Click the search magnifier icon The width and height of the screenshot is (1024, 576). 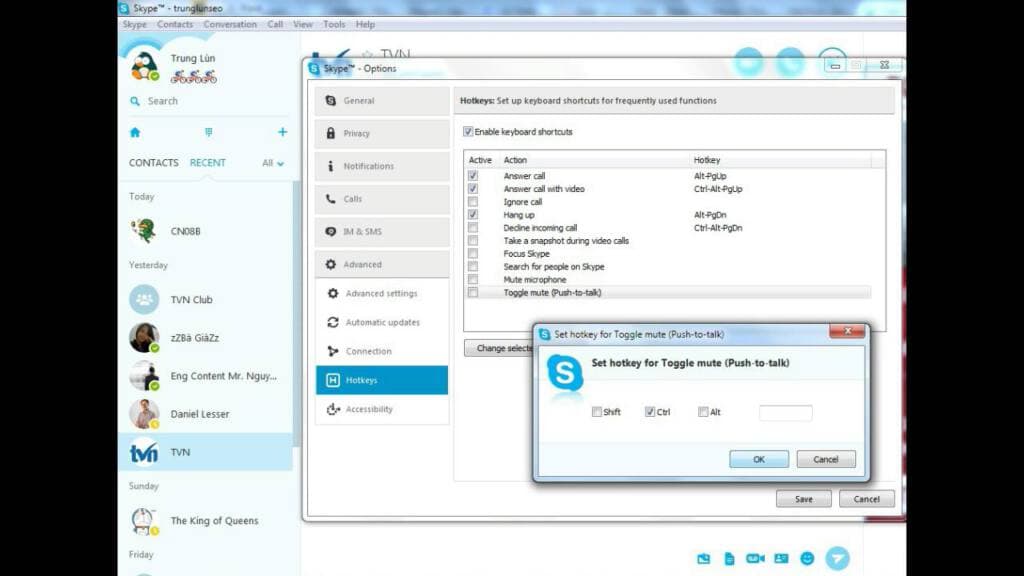(135, 101)
